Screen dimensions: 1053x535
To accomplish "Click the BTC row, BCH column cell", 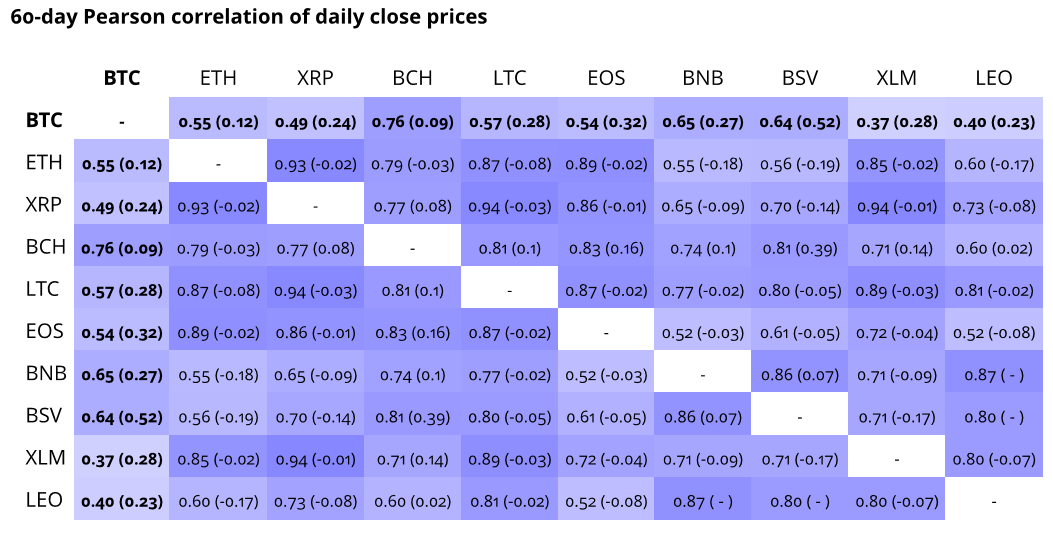I will [412, 122].
